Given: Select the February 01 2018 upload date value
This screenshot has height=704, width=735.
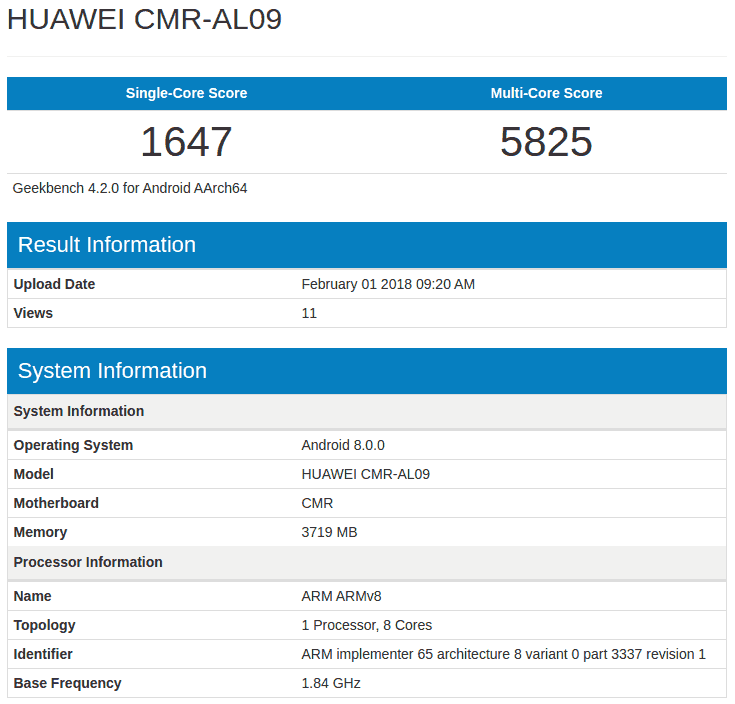Looking at the screenshot, I should click(x=388, y=284).
